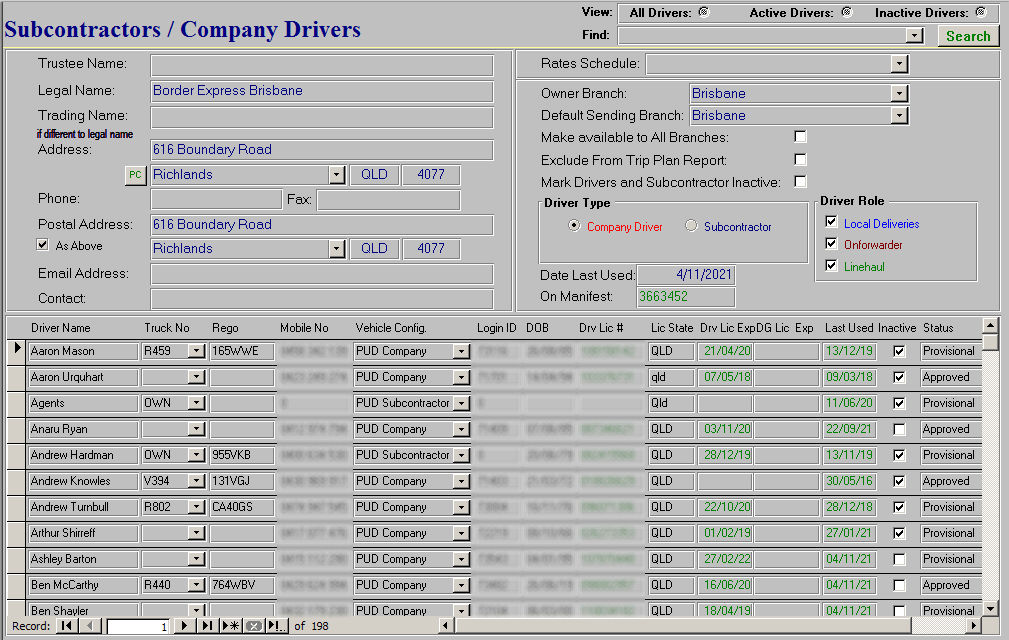The image size is (1009, 640).
Task: Click Anaru Ryan's Status cell showing Approved
Action: coord(950,430)
